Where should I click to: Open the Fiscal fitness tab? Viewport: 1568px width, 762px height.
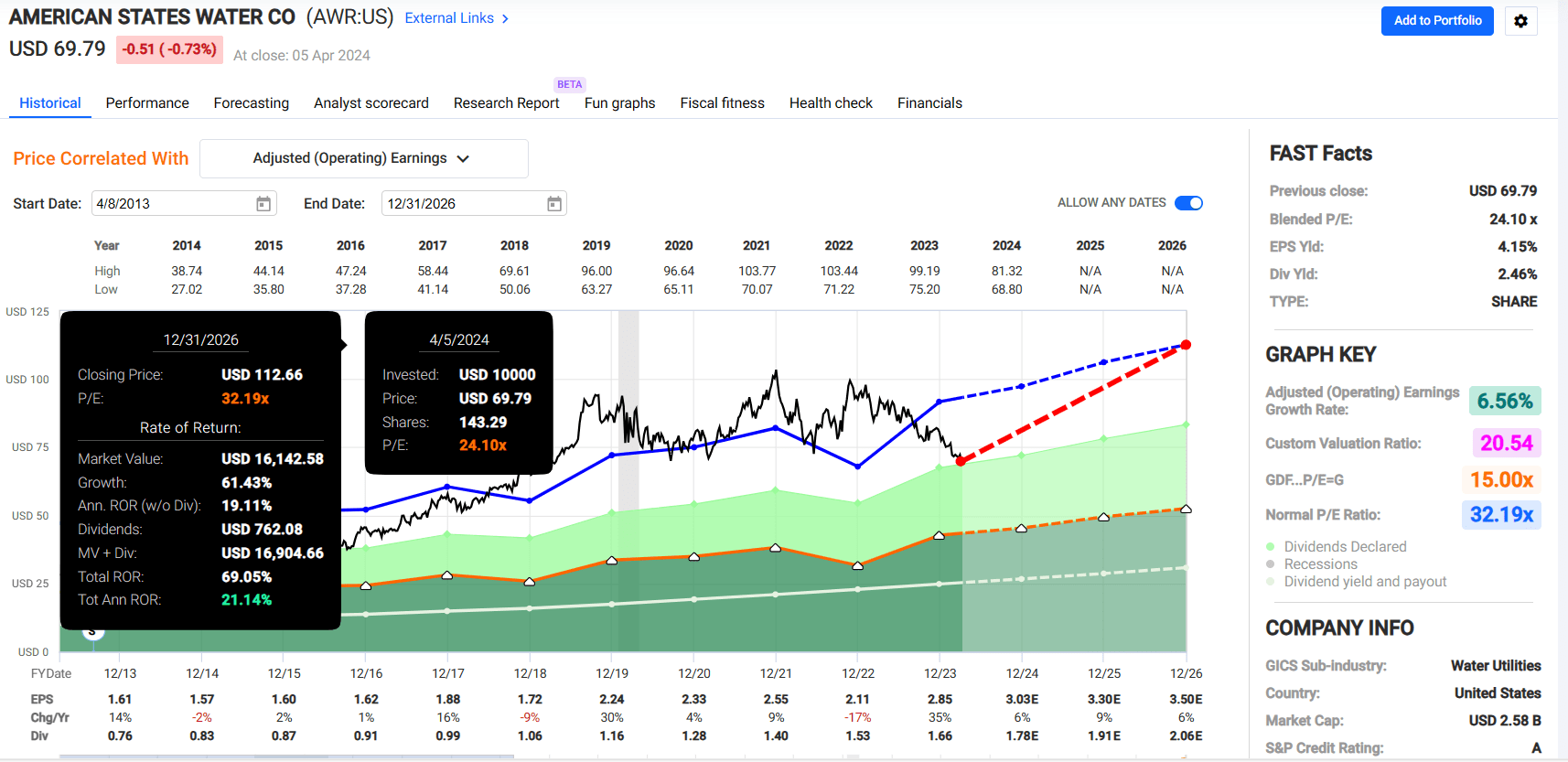(x=723, y=103)
